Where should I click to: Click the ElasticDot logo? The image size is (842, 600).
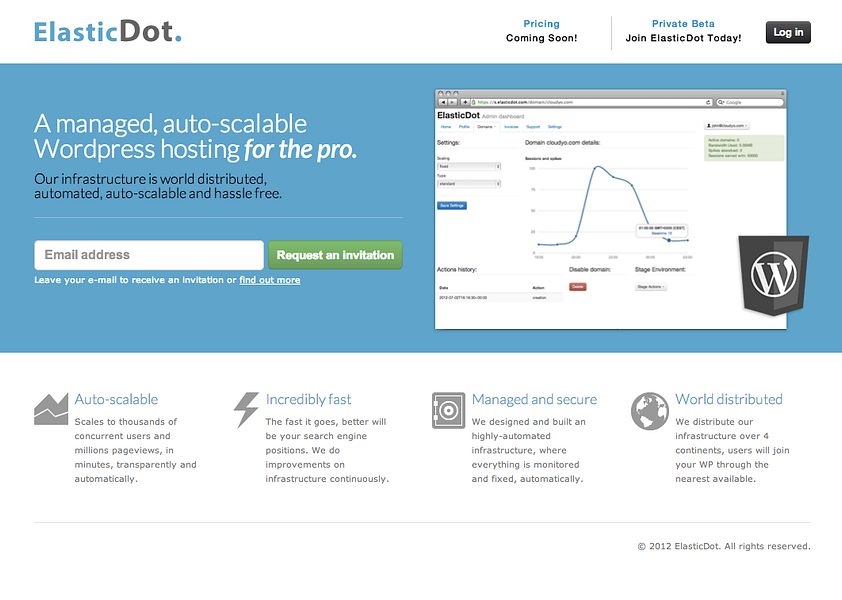coord(107,31)
